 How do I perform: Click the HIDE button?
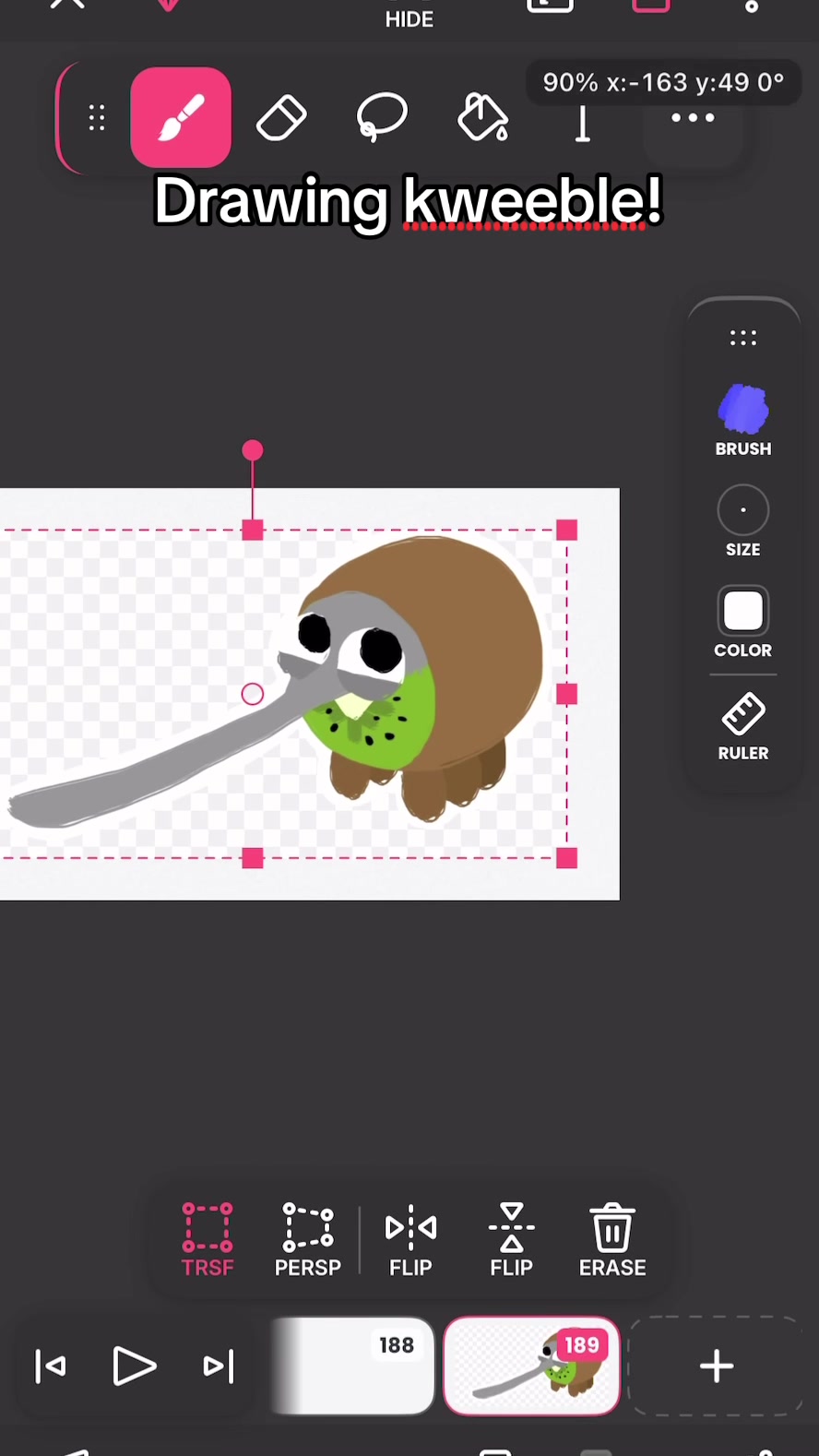click(x=409, y=18)
